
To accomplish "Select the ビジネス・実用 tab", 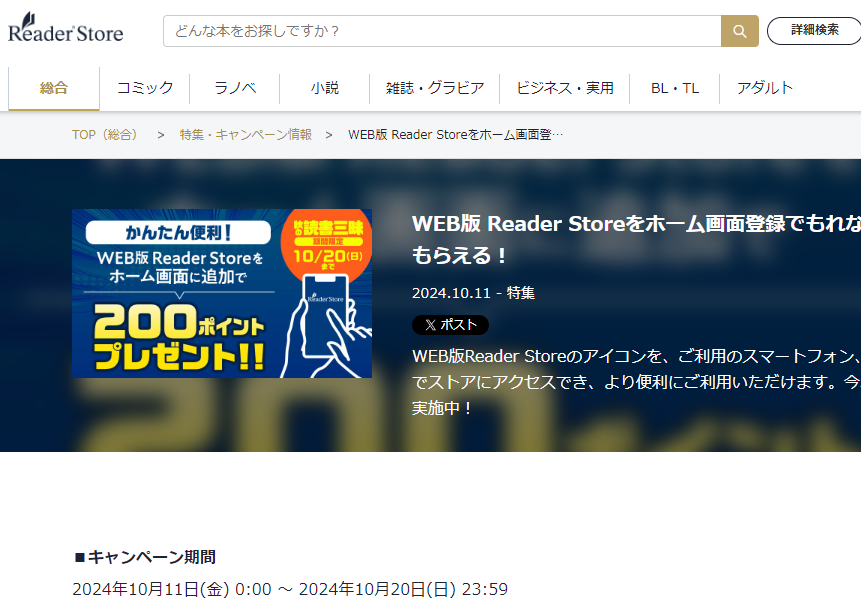I will click(x=565, y=88).
